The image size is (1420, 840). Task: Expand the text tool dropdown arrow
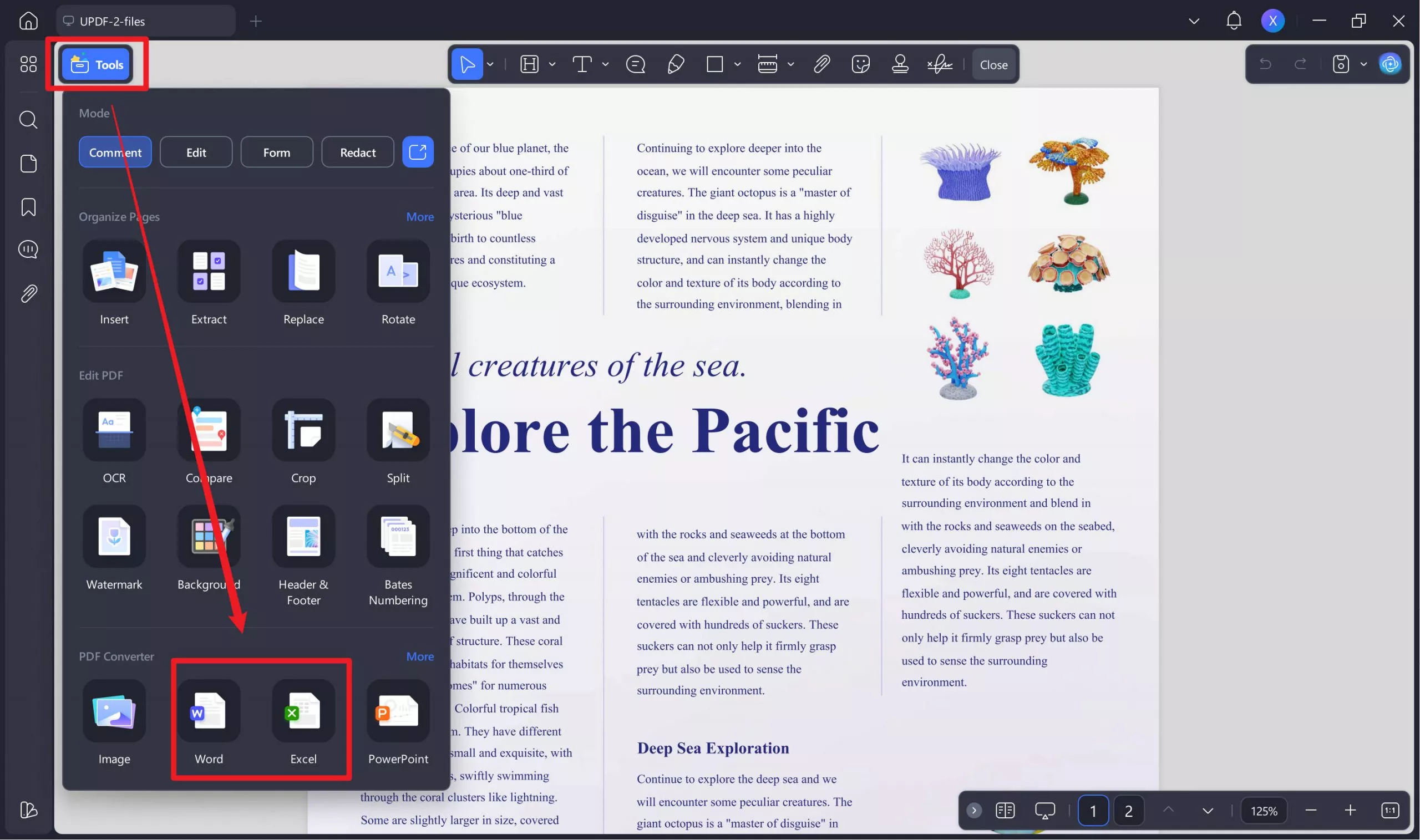coord(605,64)
